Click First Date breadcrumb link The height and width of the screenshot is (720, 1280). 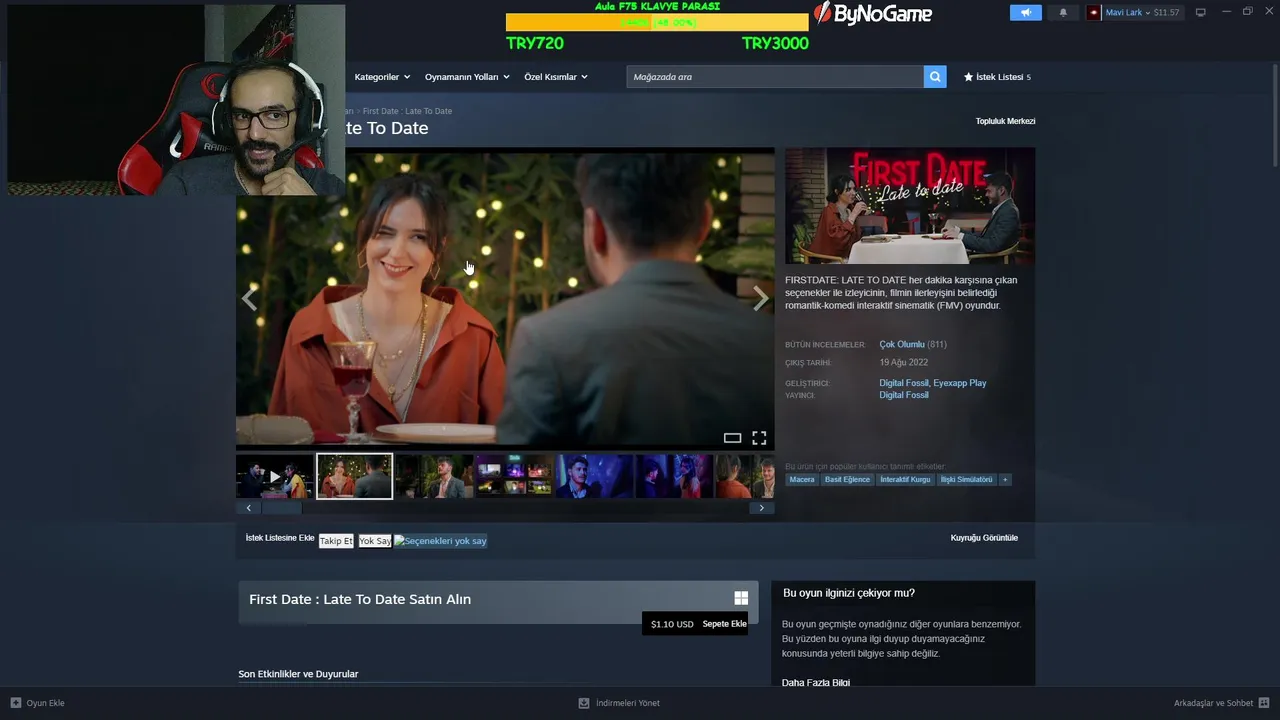380,111
